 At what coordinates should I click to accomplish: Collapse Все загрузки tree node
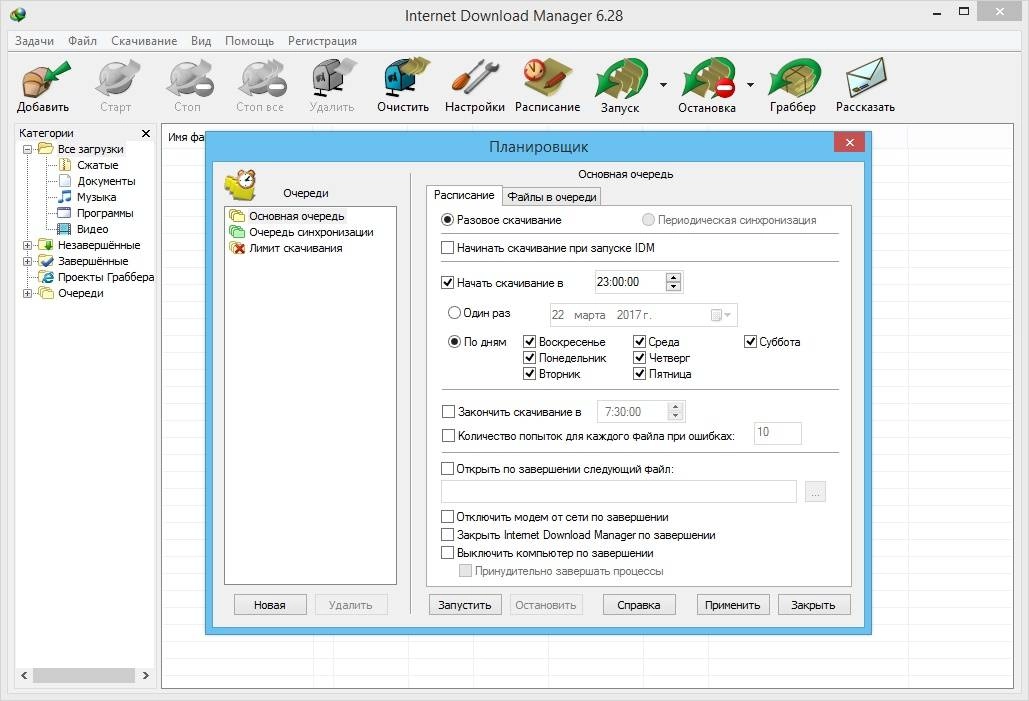point(28,150)
